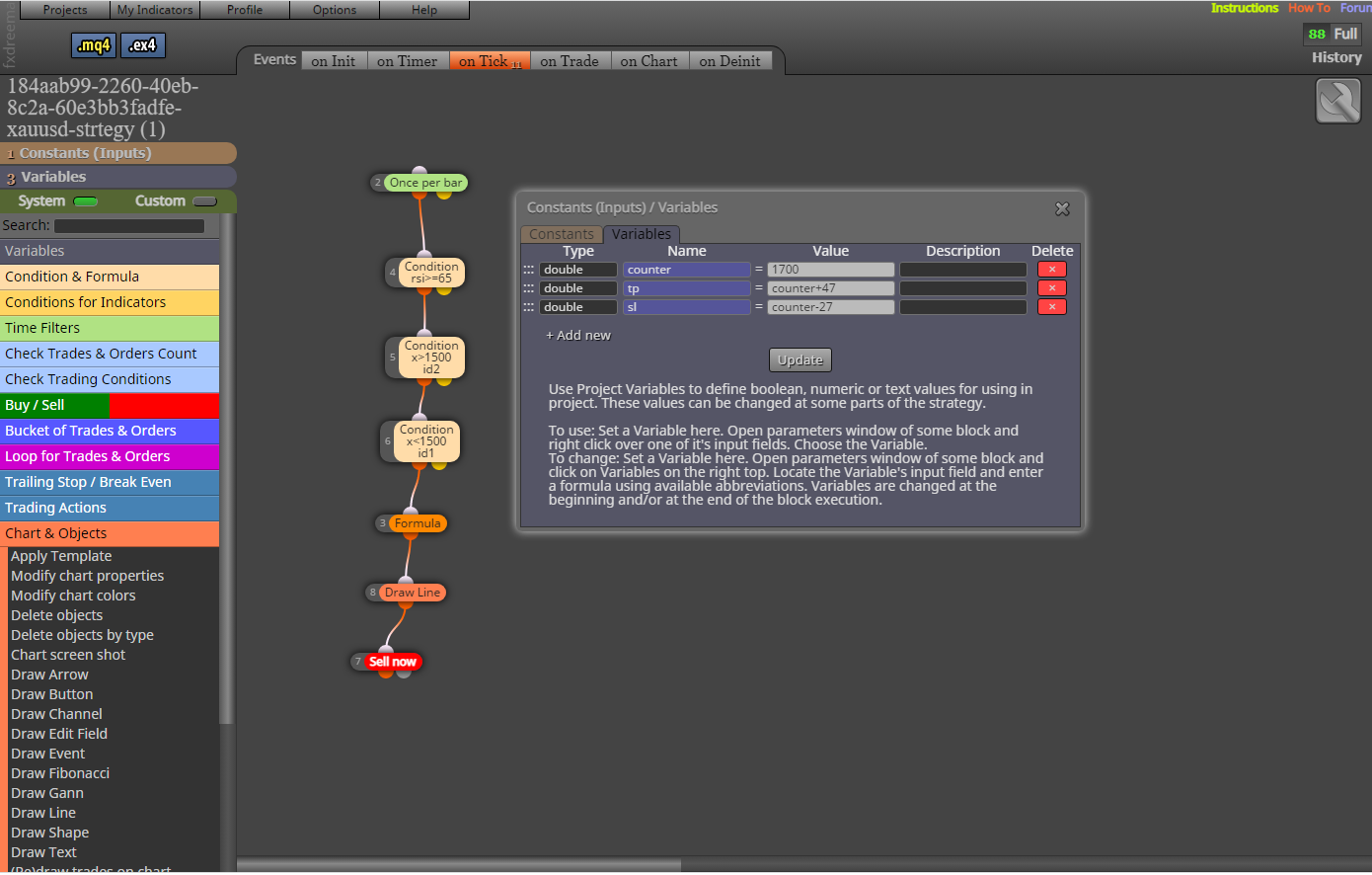The width and height of the screenshot is (1372, 875).
Task: Export project as .ex4 file
Action: (x=143, y=45)
